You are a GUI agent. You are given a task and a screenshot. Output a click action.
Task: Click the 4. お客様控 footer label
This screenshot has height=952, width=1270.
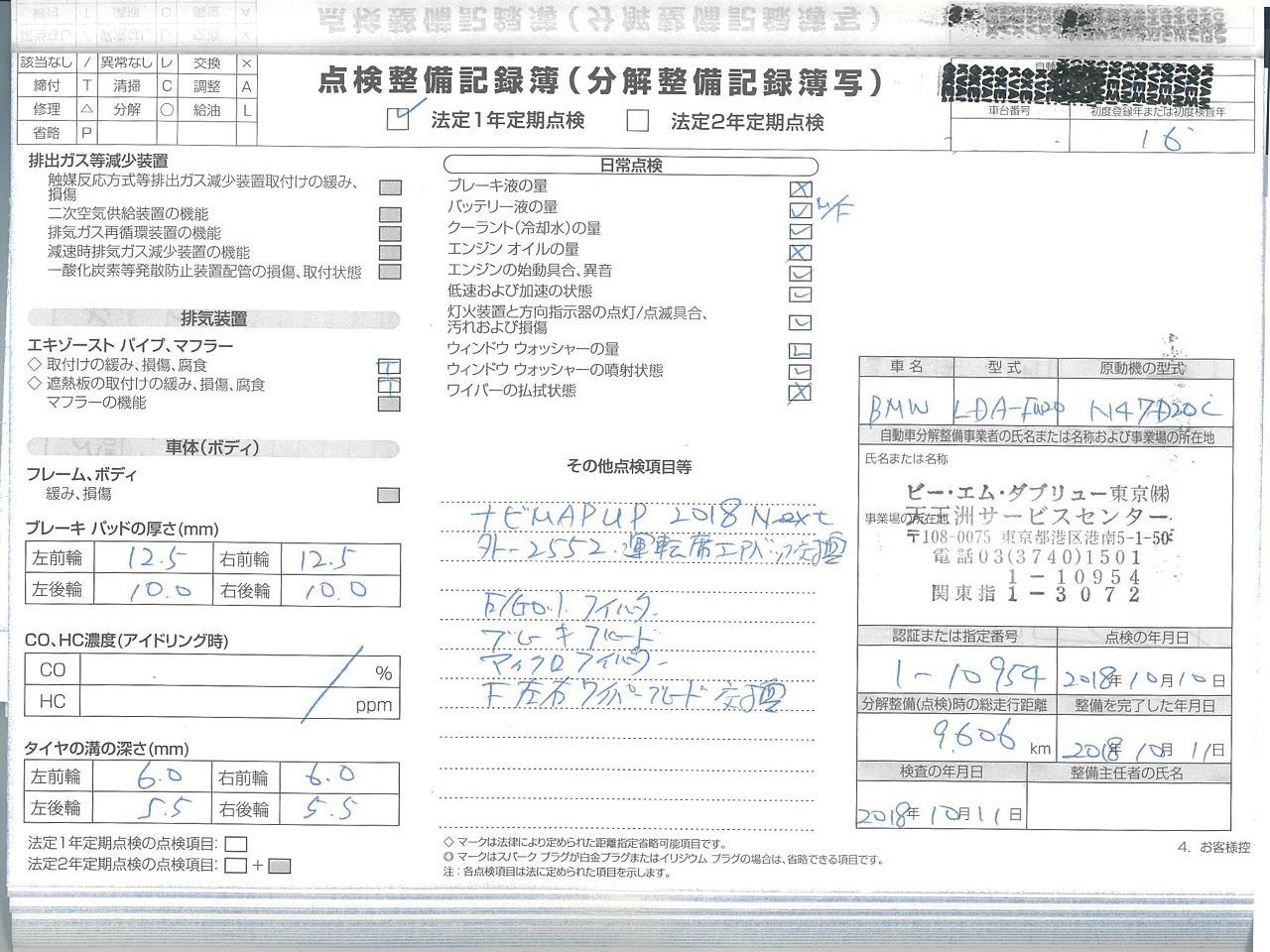pos(1213,848)
